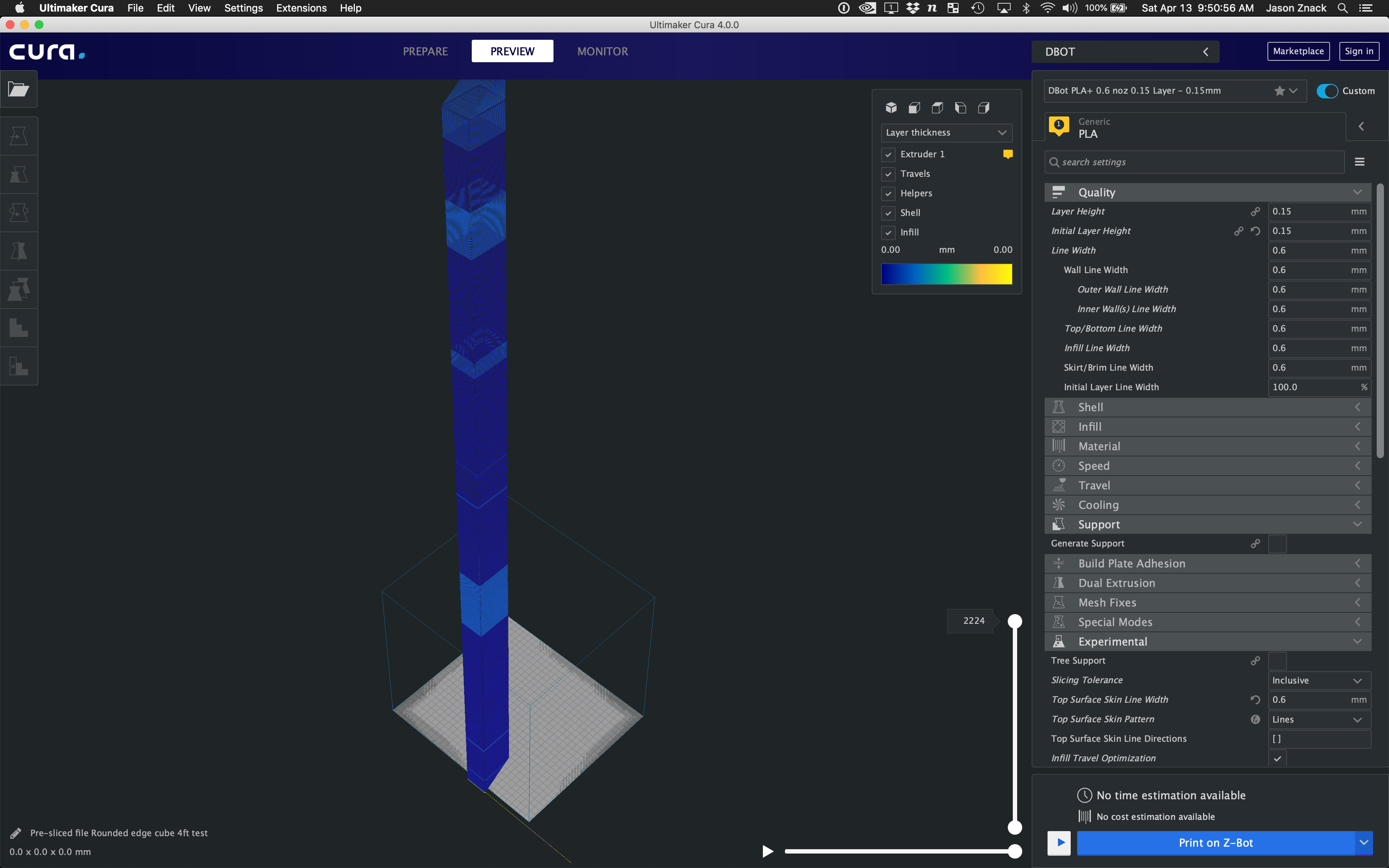
Task: Select the Support Blocker tool
Action: [x=18, y=328]
